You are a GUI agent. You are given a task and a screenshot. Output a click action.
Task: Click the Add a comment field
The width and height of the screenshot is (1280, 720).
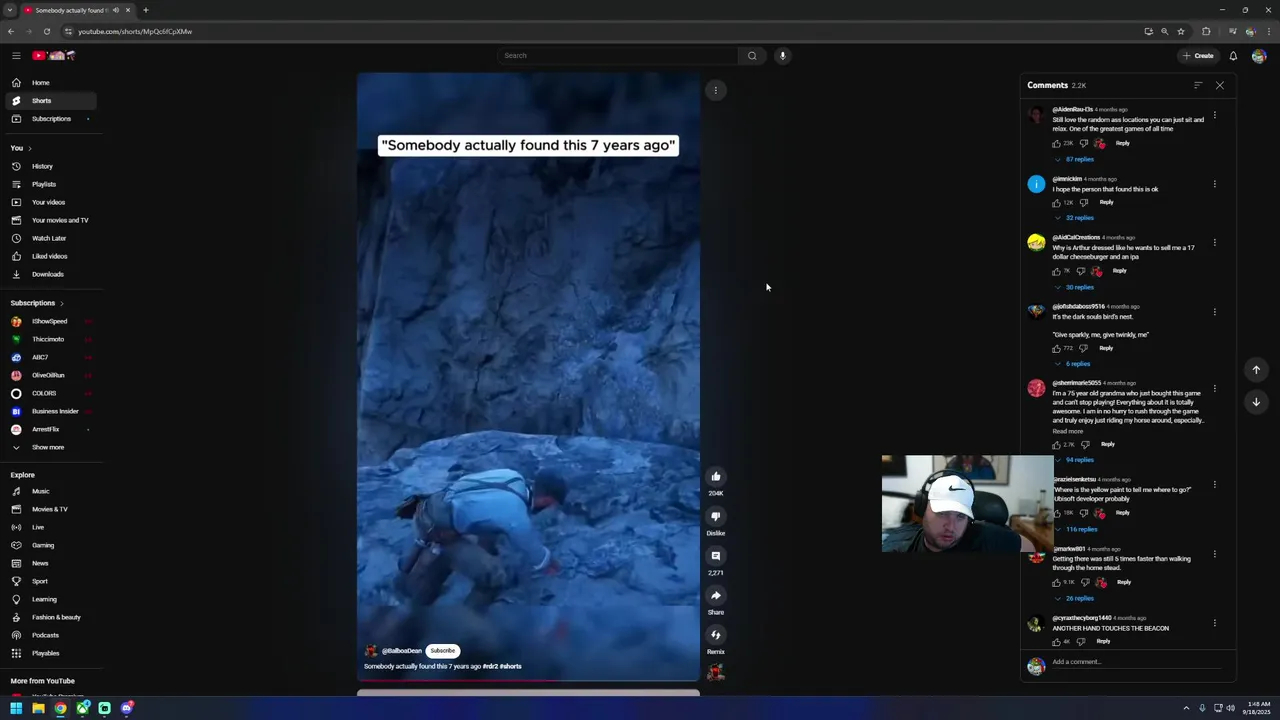pos(1136,662)
